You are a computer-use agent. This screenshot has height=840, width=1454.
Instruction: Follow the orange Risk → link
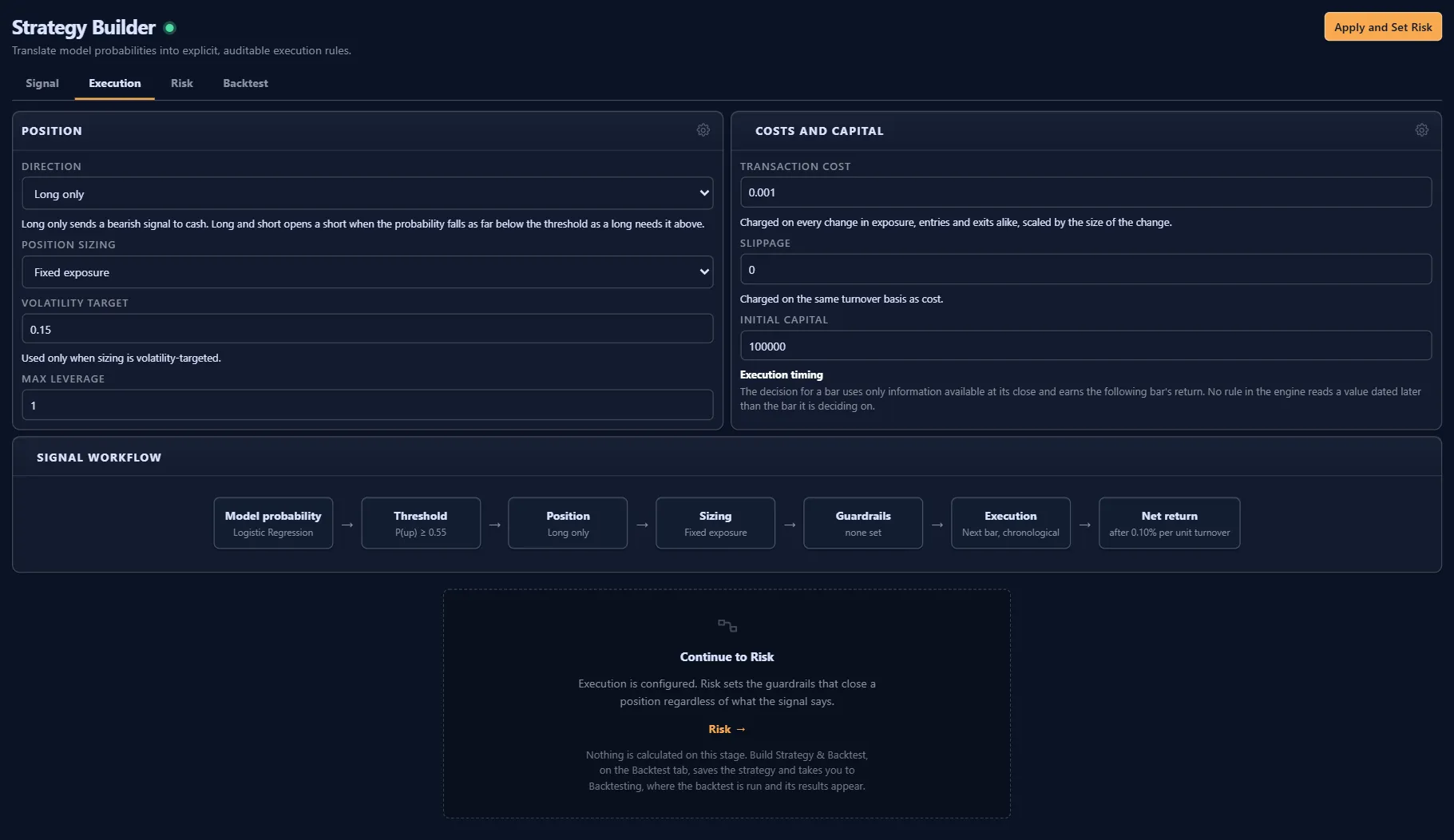pos(727,729)
